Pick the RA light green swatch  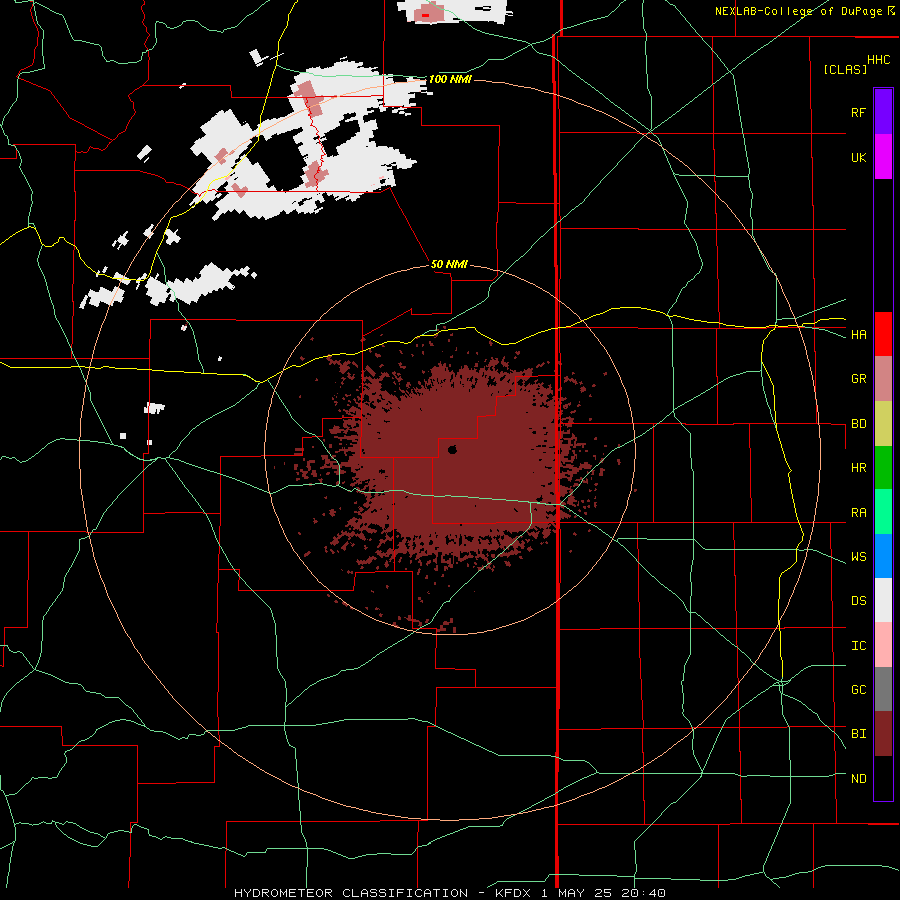click(x=883, y=512)
